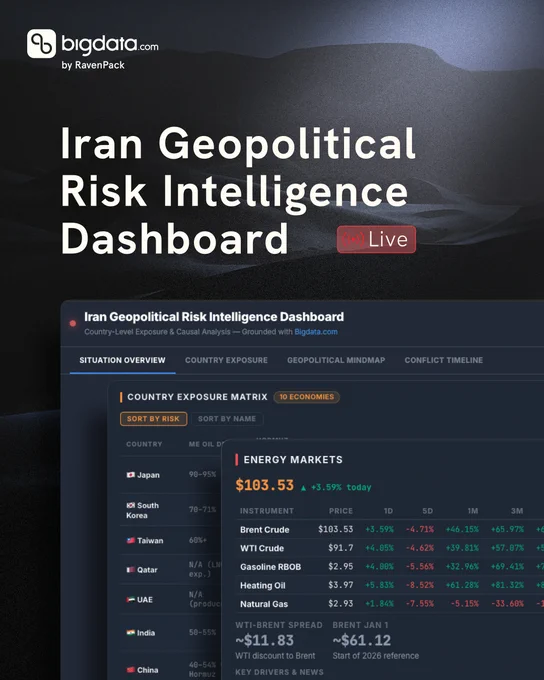Click the Energy Markets panel heading

pyautogui.click(x=293, y=460)
